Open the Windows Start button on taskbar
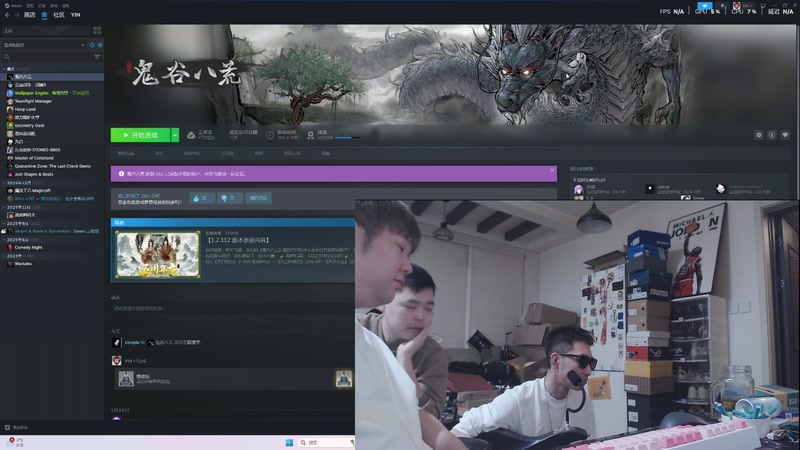 (289, 442)
